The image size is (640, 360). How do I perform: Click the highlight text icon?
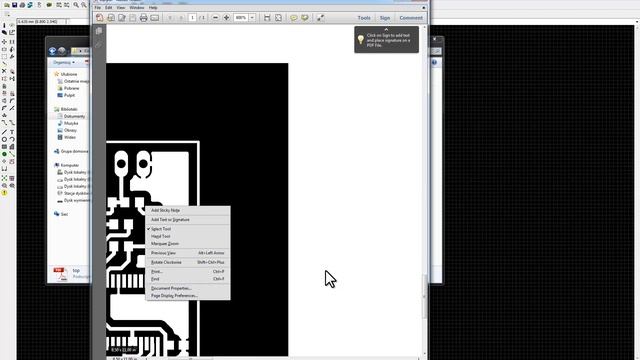click(304, 18)
